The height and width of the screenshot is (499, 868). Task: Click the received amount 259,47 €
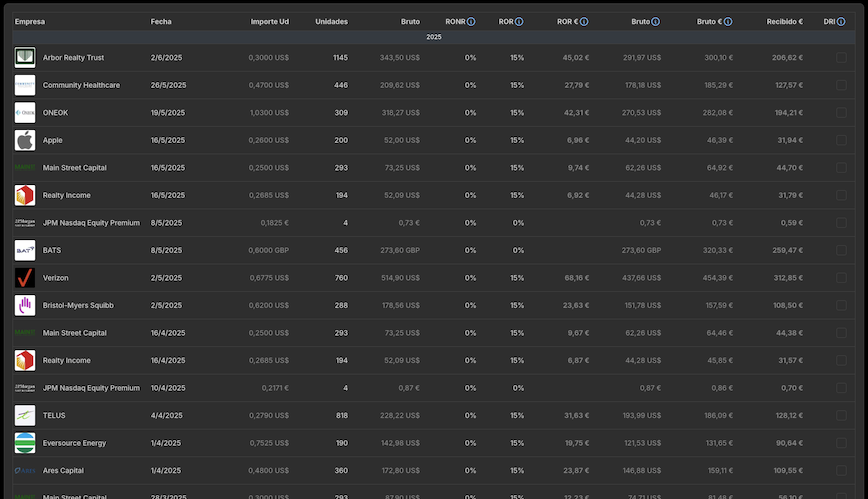click(787, 250)
